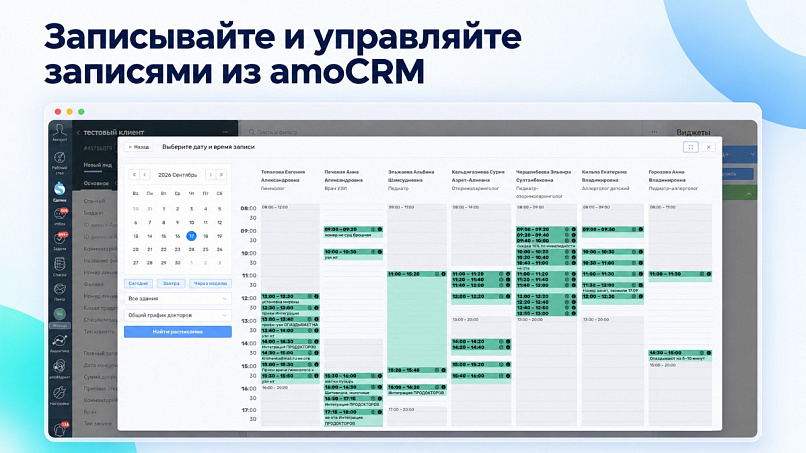Screen dimensions: 806x453
Task: Open the Wazzup icon in sidebar
Action: 60,316
